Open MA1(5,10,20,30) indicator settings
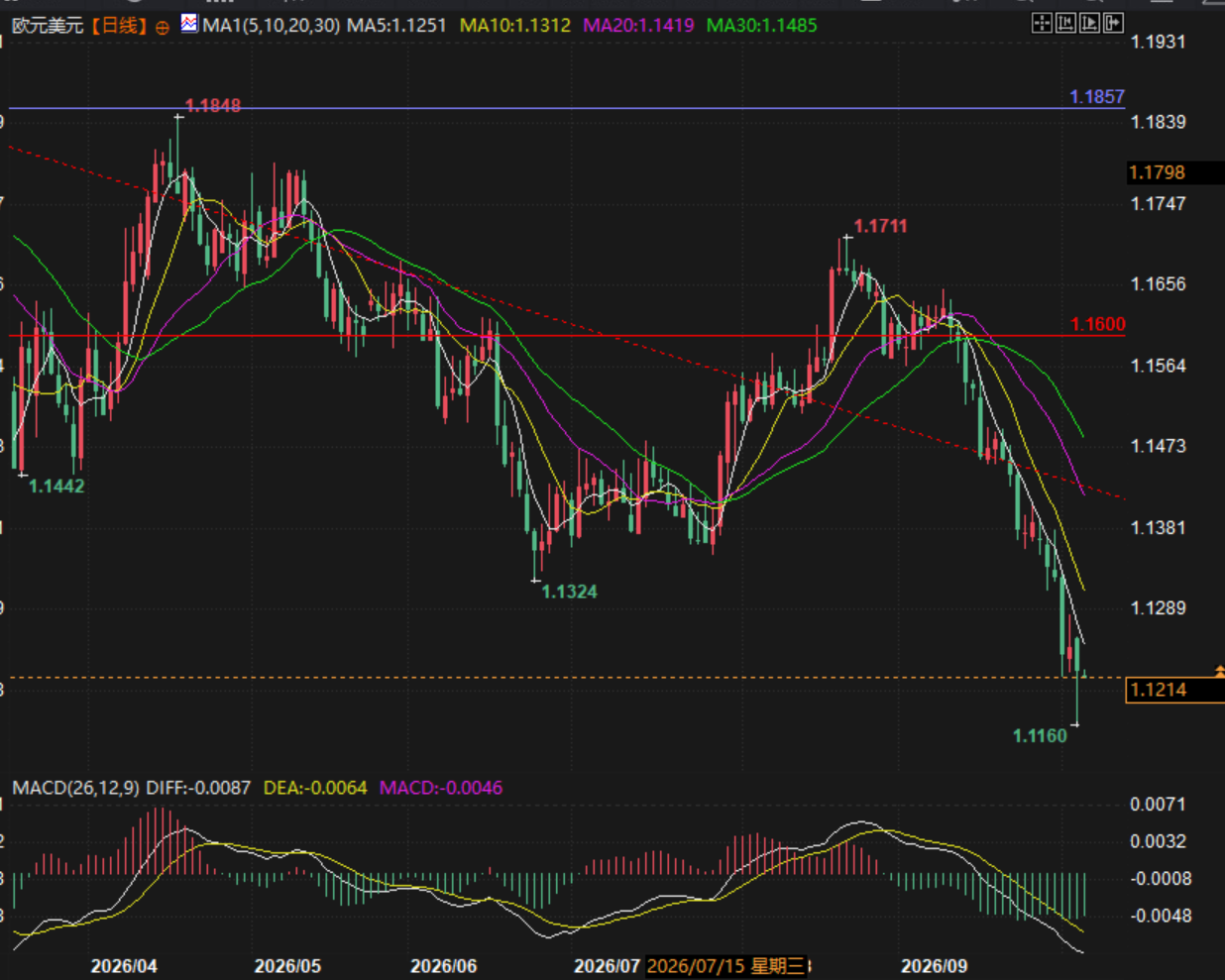 pyautogui.click(x=272, y=25)
